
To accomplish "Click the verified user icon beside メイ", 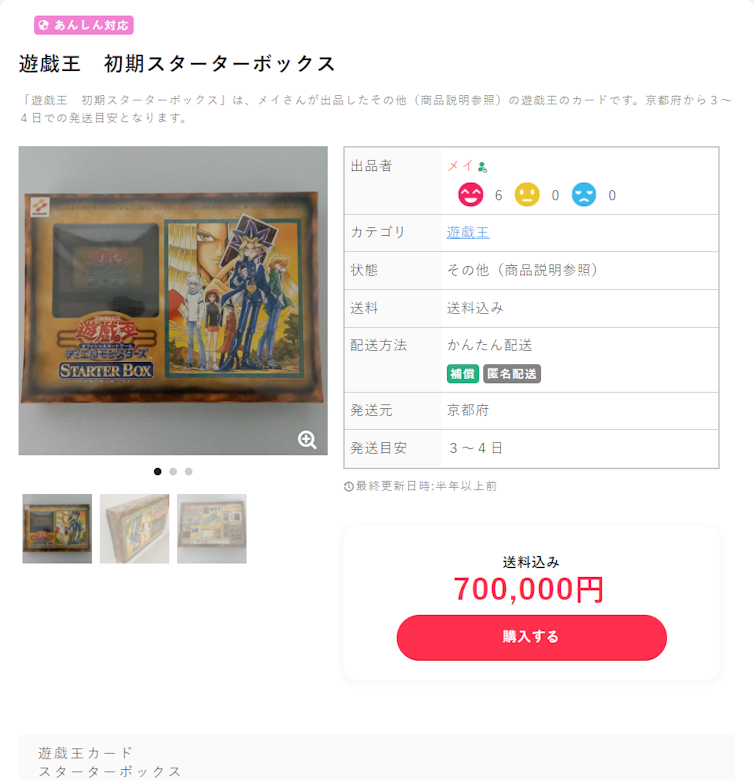I will point(482,167).
